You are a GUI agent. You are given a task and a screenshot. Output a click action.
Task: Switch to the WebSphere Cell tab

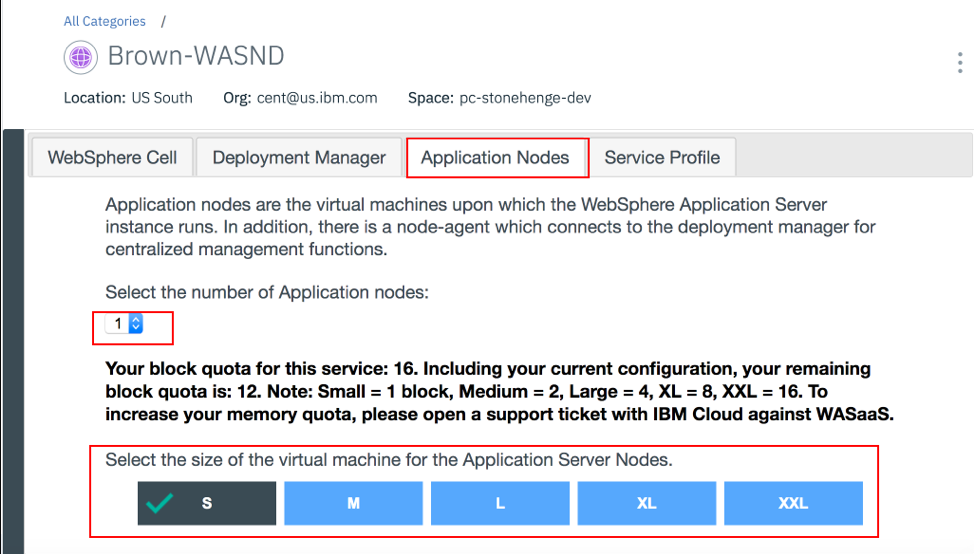point(112,157)
